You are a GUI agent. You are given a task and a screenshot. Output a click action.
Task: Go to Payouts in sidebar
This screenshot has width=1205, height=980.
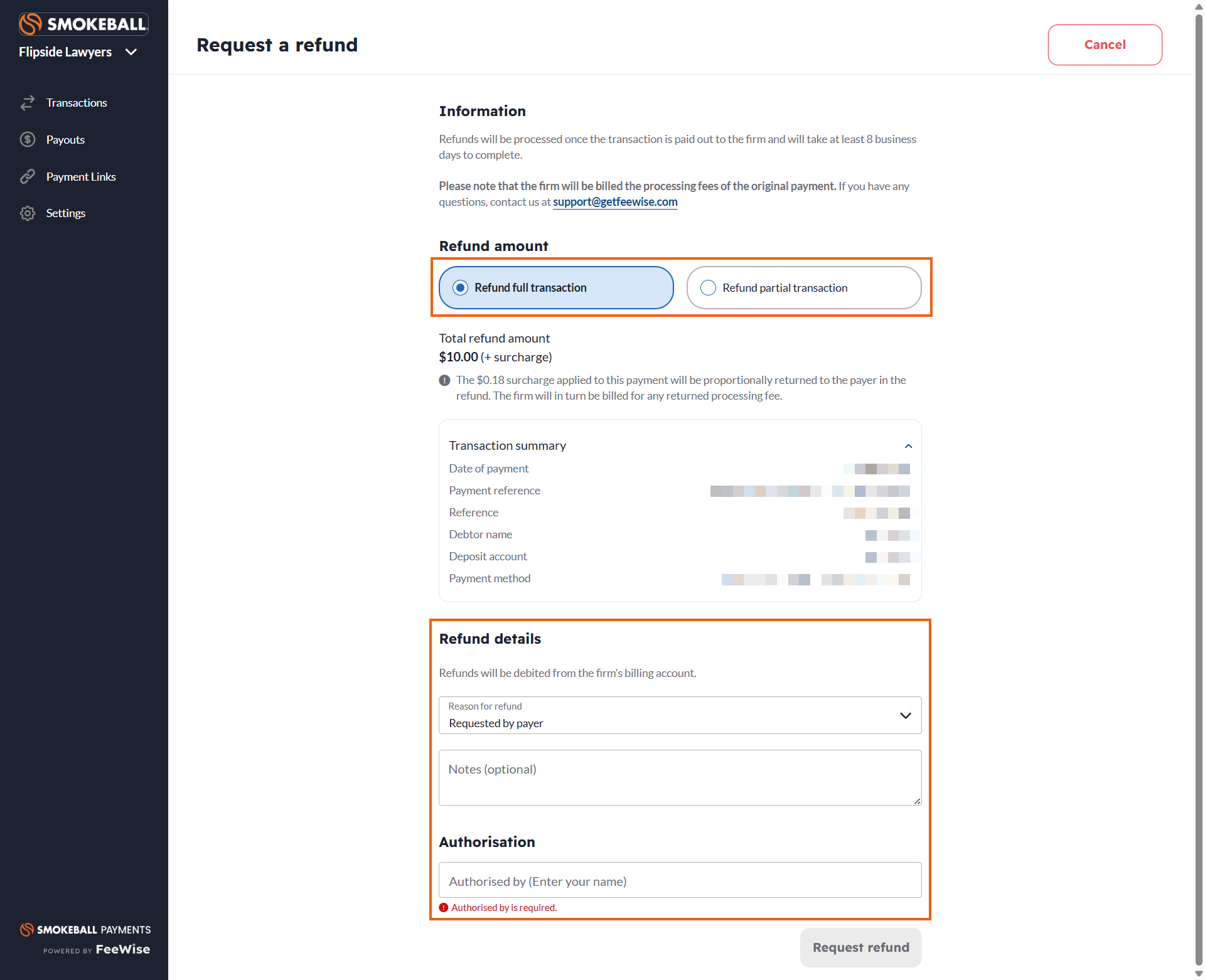click(65, 139)
